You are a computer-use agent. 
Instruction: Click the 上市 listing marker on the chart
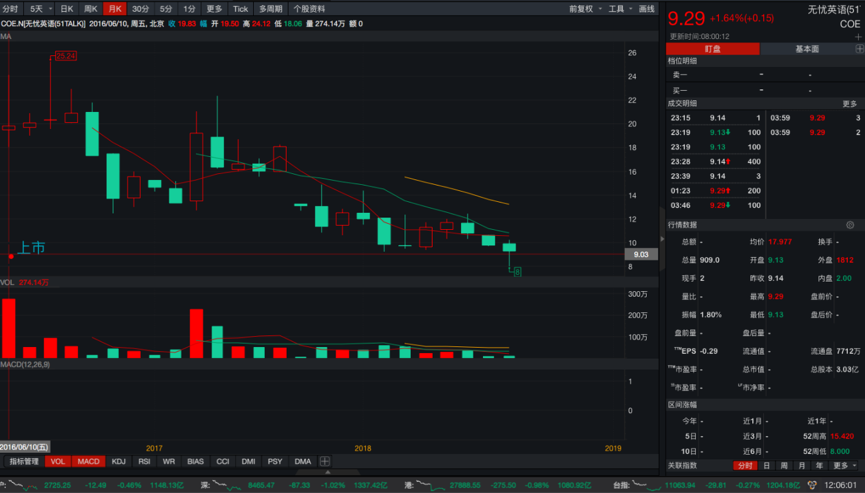[x=31, y=248]
